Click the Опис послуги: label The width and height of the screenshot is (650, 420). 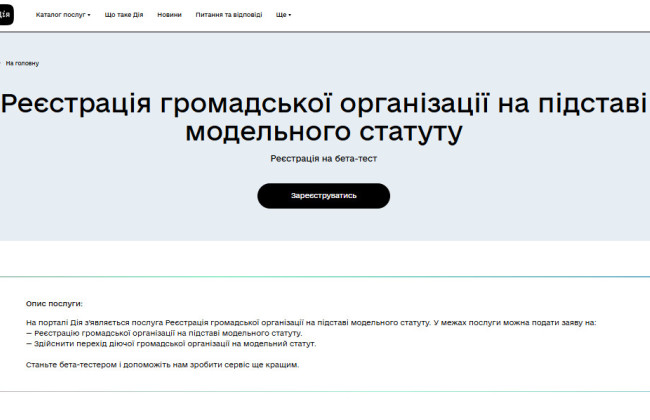[x=54, y=303]
